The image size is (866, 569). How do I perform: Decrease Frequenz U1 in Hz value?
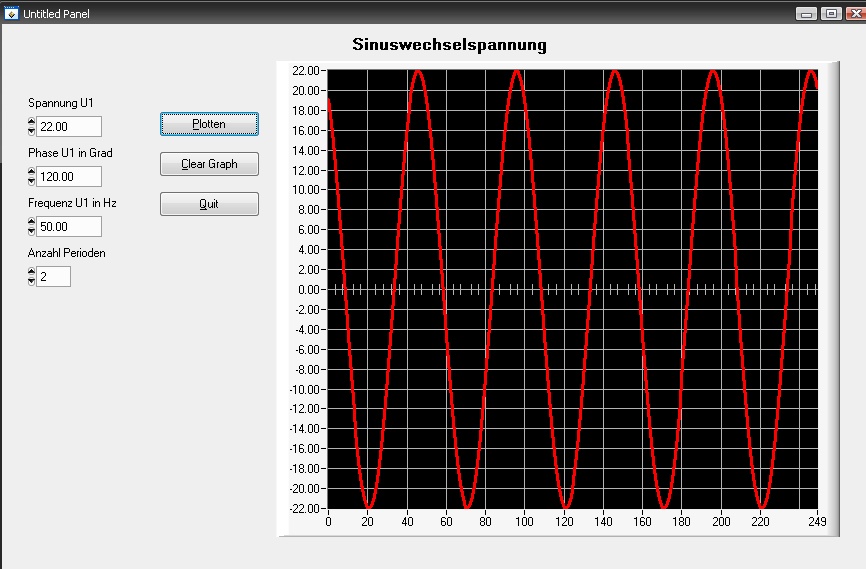(x=31, y=231)
